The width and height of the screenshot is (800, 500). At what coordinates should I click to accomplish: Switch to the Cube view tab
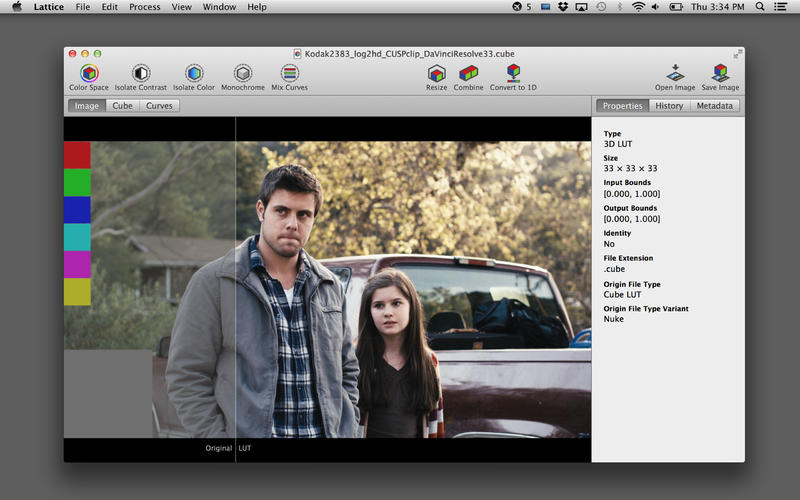122,105
